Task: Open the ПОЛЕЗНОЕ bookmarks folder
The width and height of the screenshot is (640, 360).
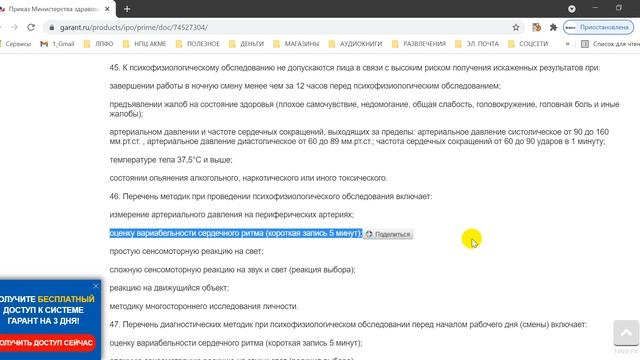Action: (x=198, y=44)
